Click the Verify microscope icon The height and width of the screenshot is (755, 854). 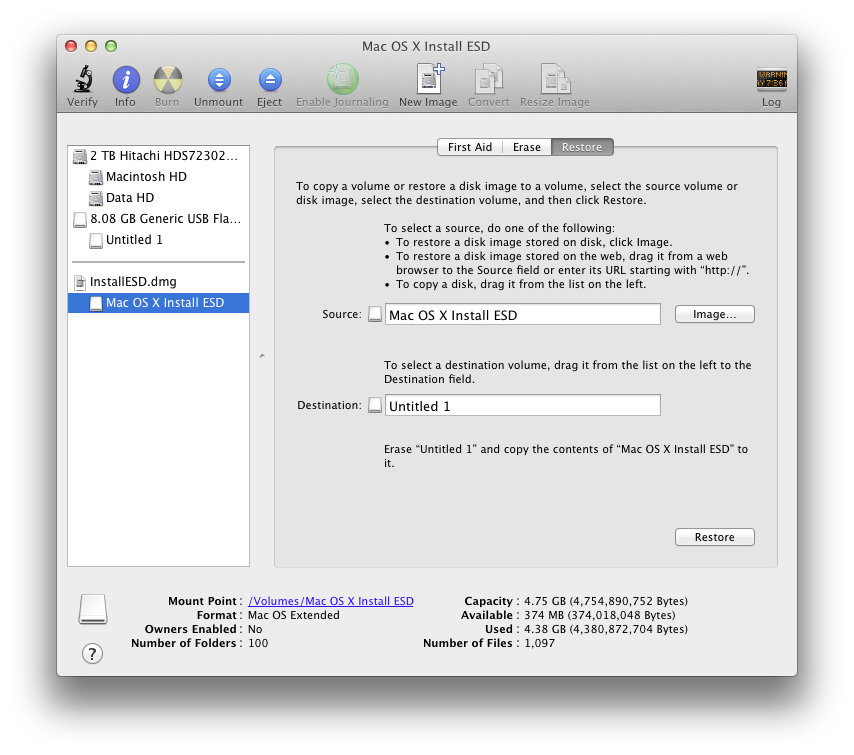click(x=82, y=80)
